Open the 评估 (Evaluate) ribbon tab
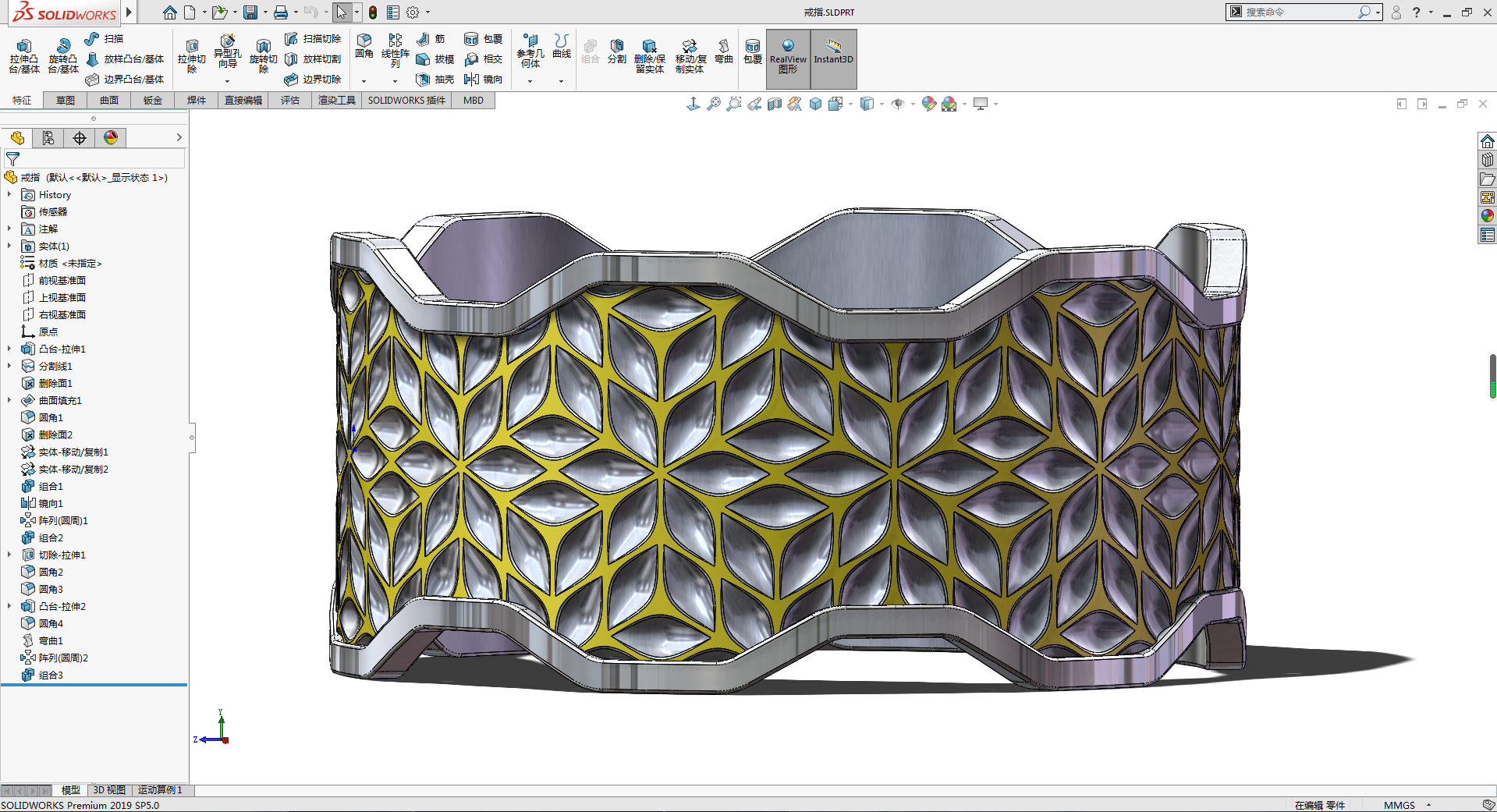This screenshot has height=812, width=1497. (289, 100)
